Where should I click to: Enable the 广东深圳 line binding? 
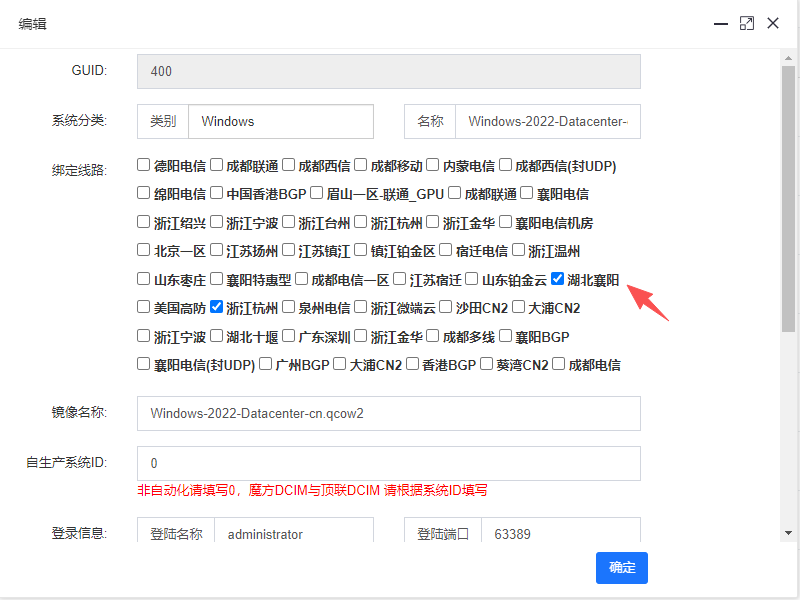click(289, 336)
